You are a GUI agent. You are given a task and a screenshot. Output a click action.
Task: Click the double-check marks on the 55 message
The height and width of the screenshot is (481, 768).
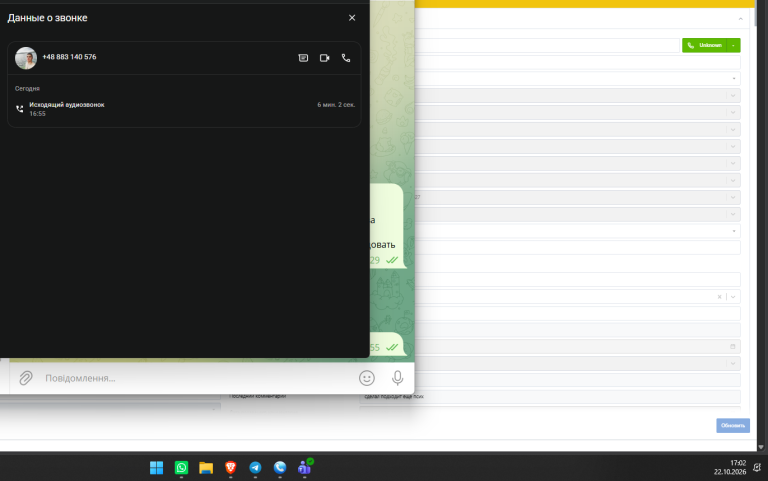[392, 347]
